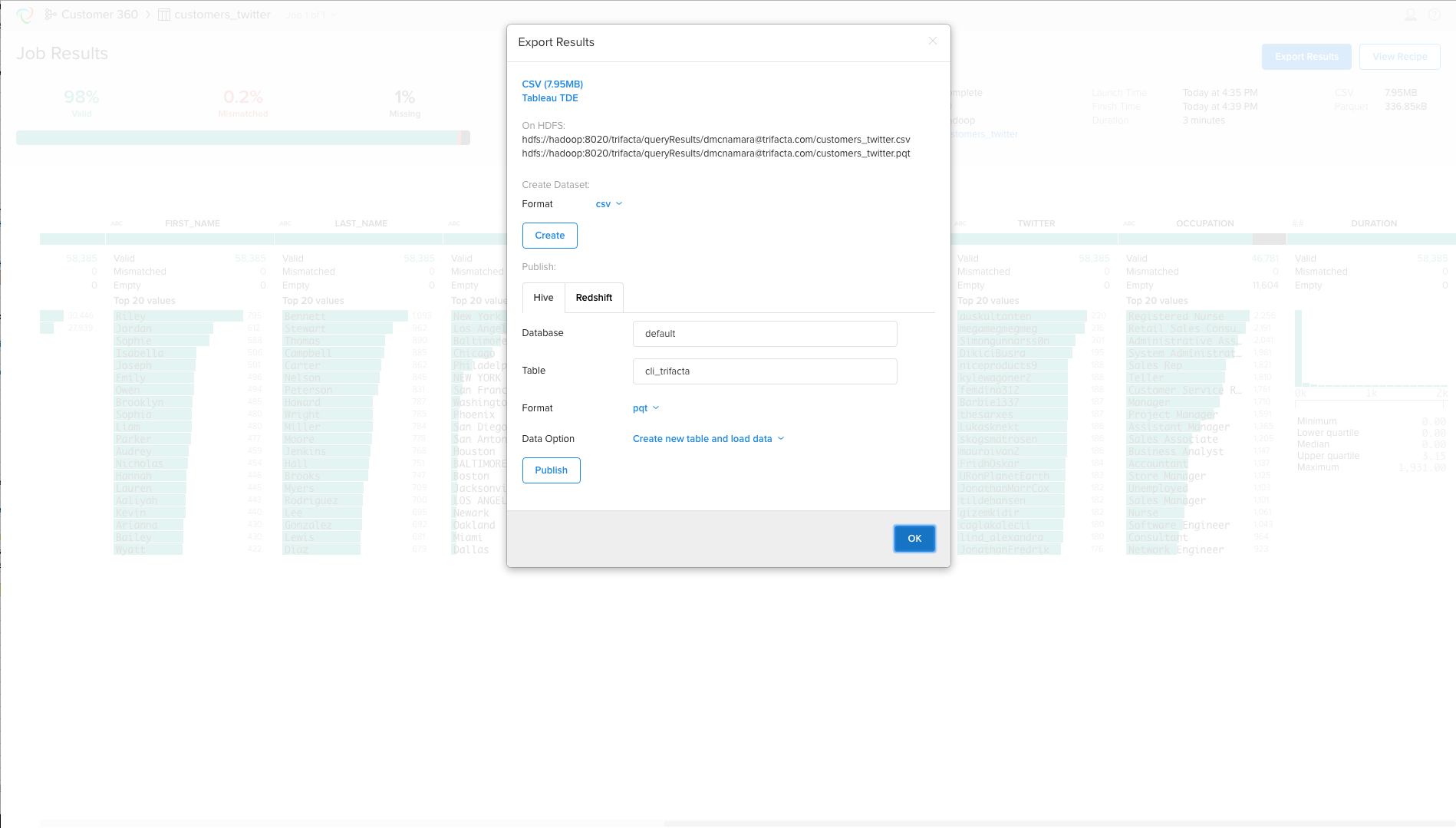Open the pqt format dropdown in Publish section
This screenshot has width=1456, height=828.
point(645,407)
